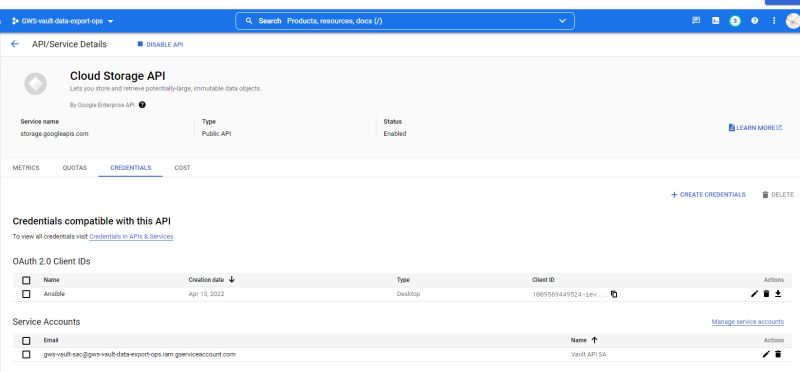This screenshot has height=372, width=800.
Task: Open the help question mark icon in the header
Action: click(755, 21)
